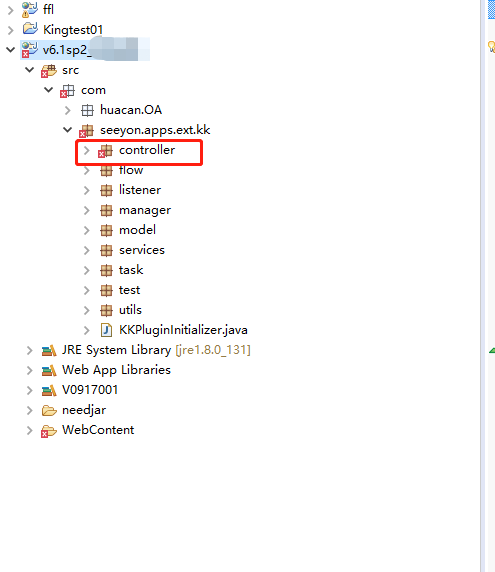
Task: Click the huacan.OA package icon
Action: 87,110
